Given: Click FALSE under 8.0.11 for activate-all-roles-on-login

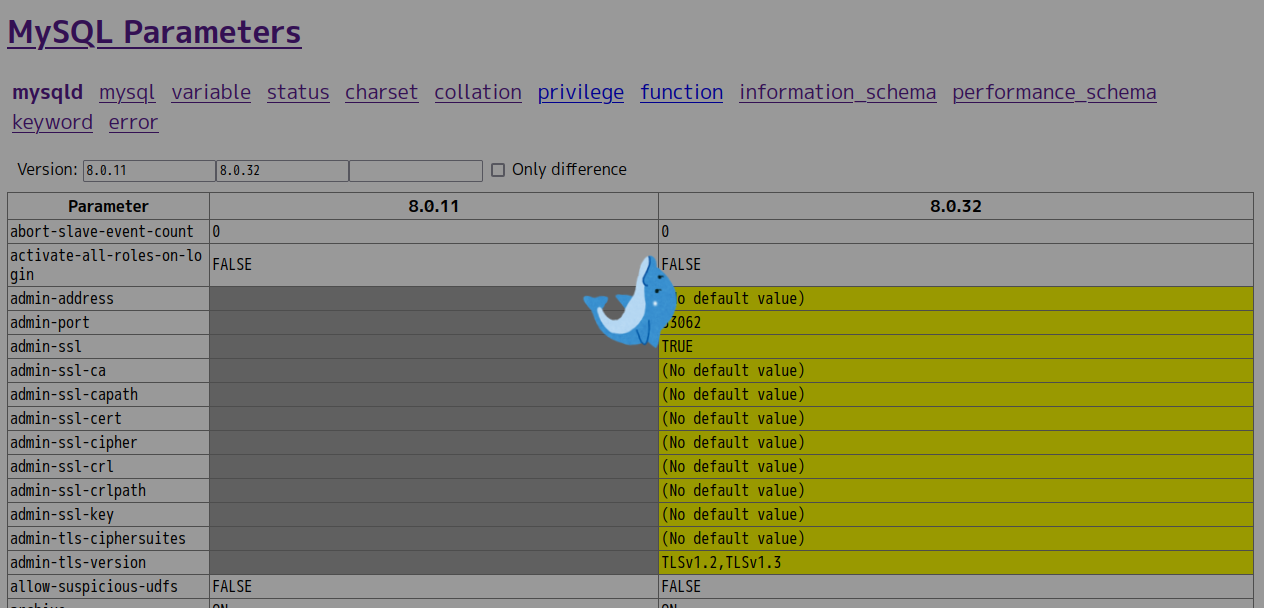Looking at the screenshot, I should click(x=434, y=265).
